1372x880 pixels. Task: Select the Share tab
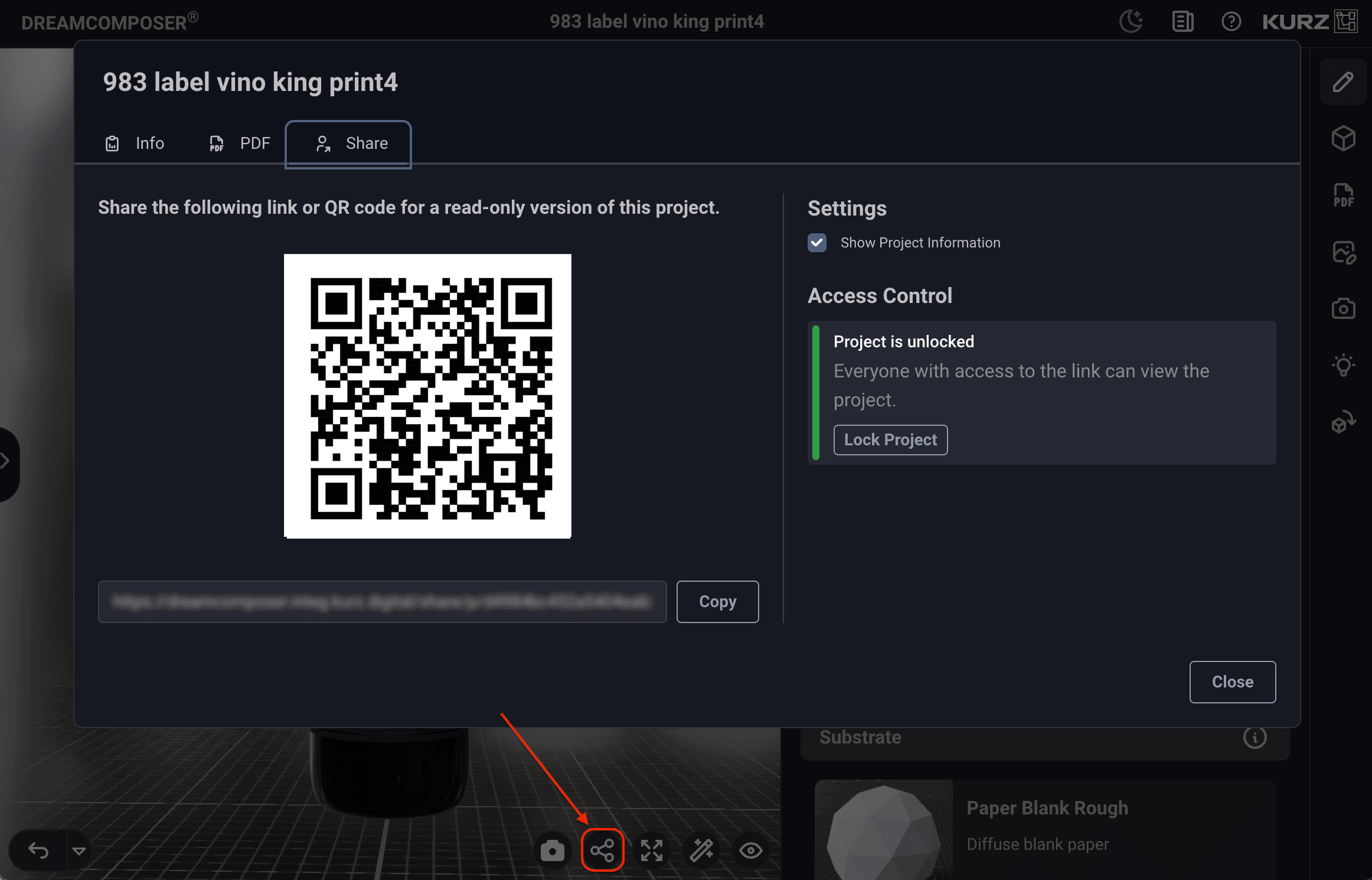point(348,144)
